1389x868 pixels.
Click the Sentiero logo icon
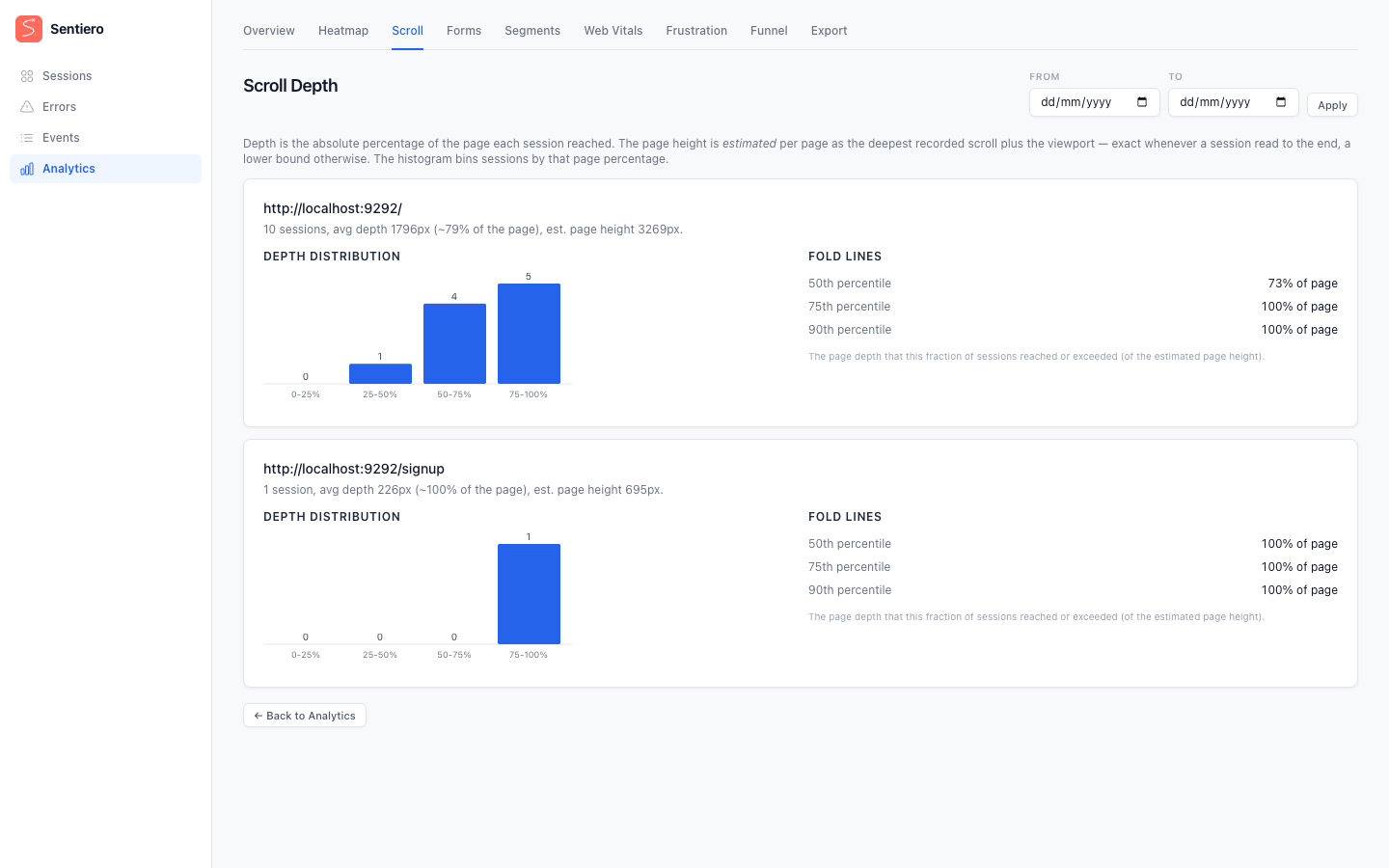(x=29, y=29)
